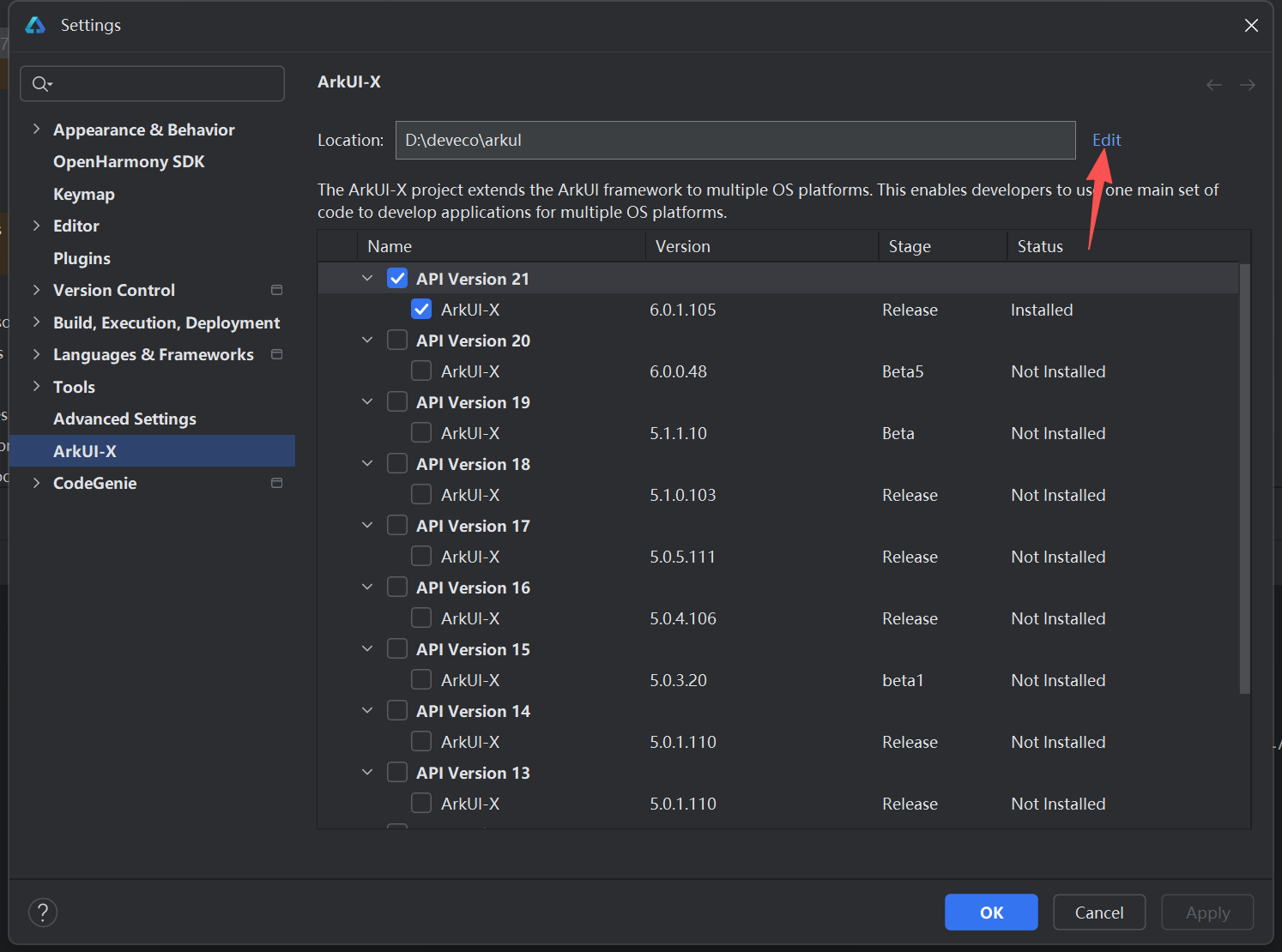Open the Advanced Settings page
1282x952 pixels.
(x=124, y=419)
